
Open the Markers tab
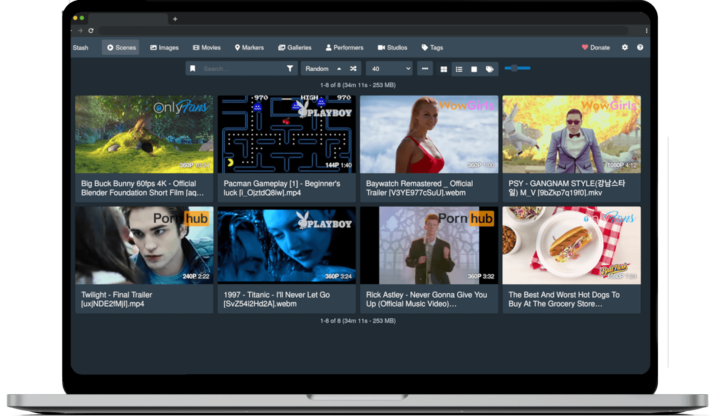tap(249, 47)
